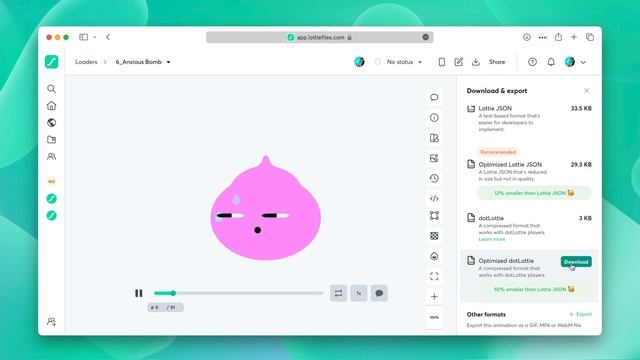The image size is (640, 360).
Task: Open the comments bubble tool
Action: pyautogui.click(x=434, y=97)
